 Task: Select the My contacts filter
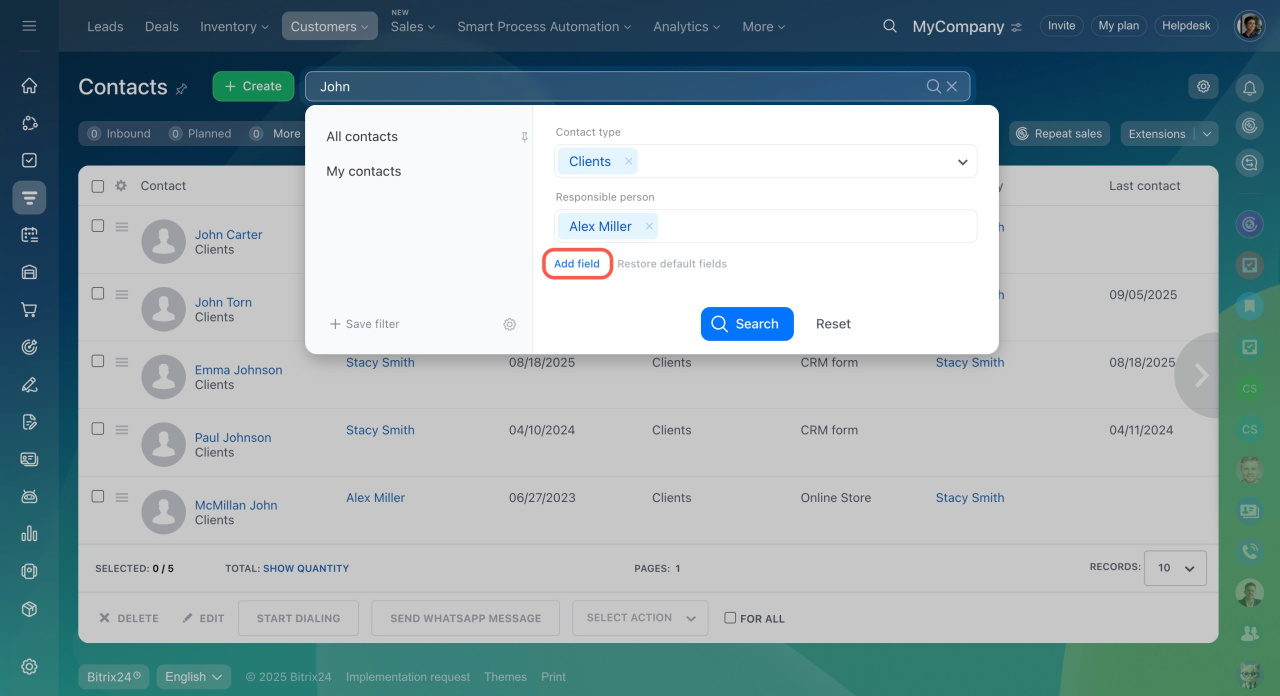364,171
